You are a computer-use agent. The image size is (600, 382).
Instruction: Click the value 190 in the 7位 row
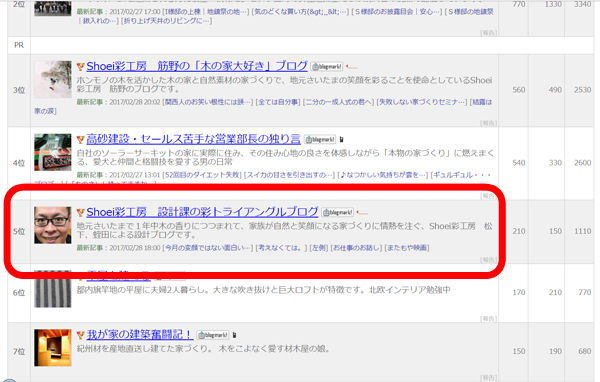pos(555,351)
